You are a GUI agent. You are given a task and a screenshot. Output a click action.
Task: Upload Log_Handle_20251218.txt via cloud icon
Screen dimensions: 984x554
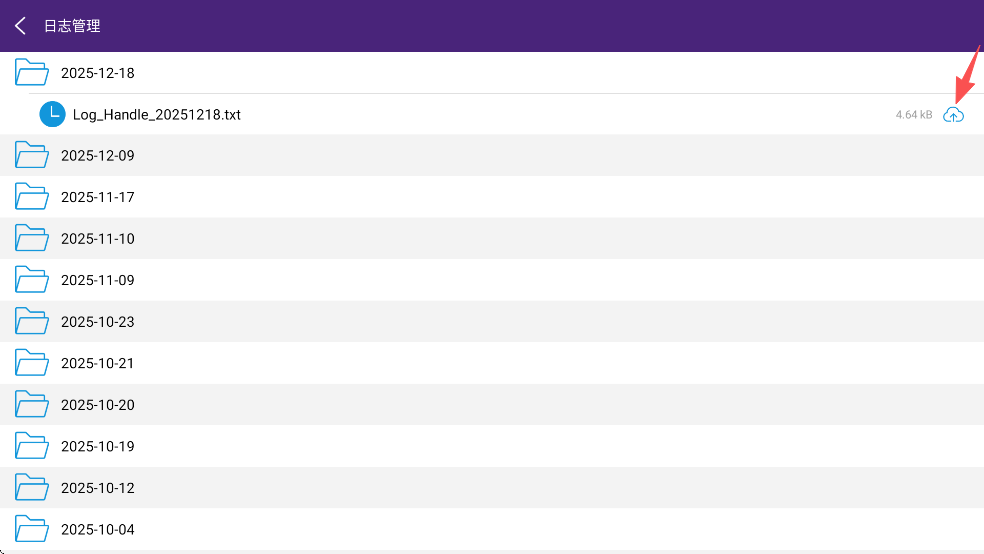(954, 115)
